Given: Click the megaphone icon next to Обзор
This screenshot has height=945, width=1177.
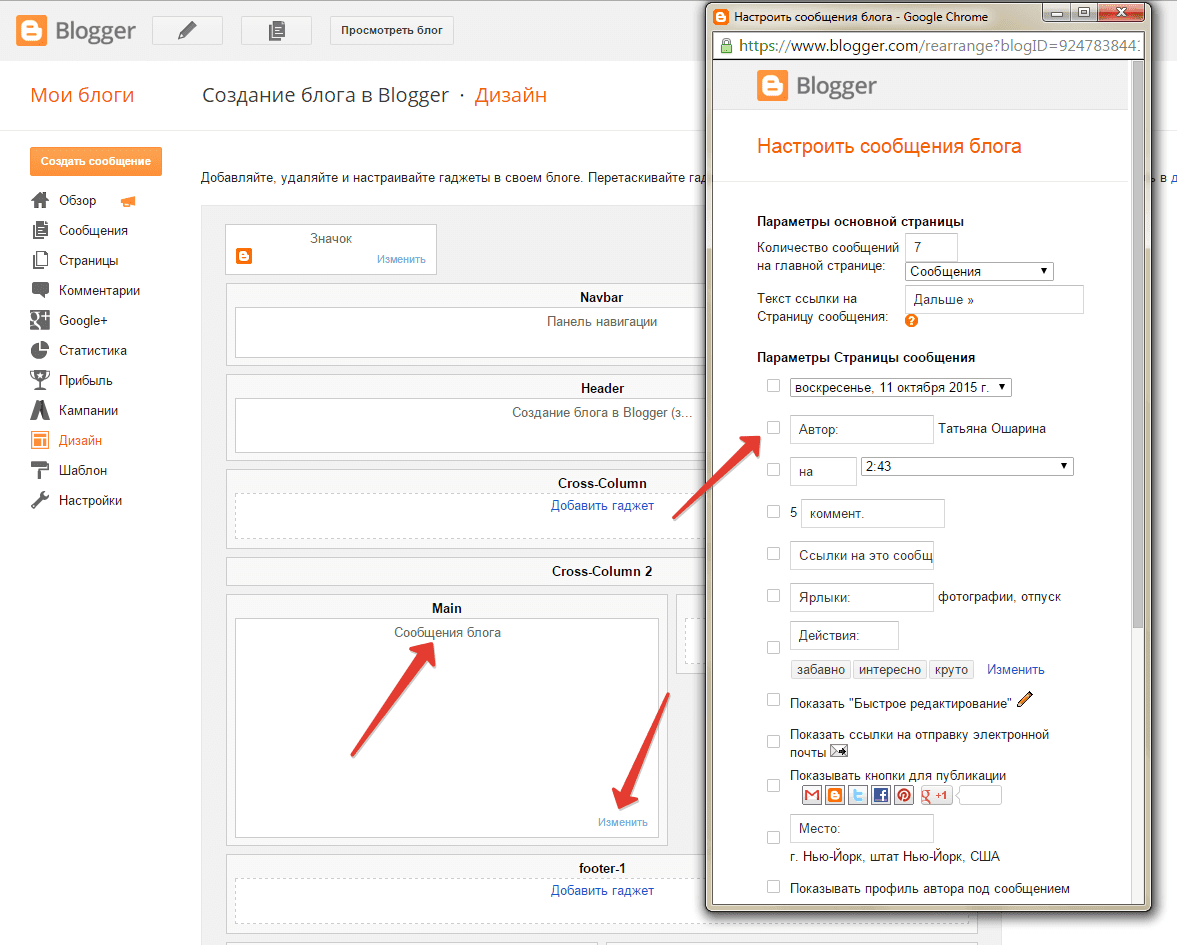Looking at the screenshot, I should tap(128, 201).
